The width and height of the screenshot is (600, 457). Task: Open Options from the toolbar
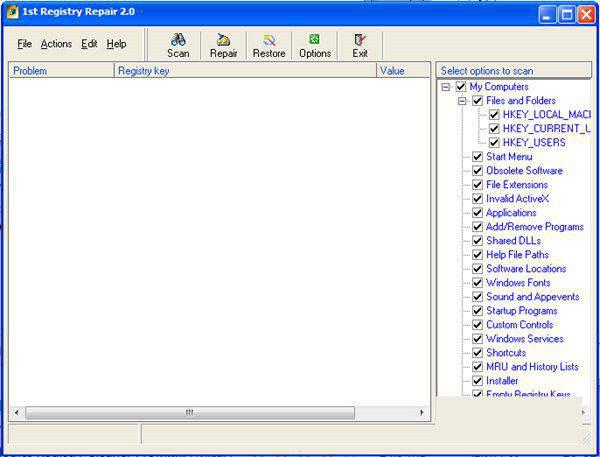point(315,39)
